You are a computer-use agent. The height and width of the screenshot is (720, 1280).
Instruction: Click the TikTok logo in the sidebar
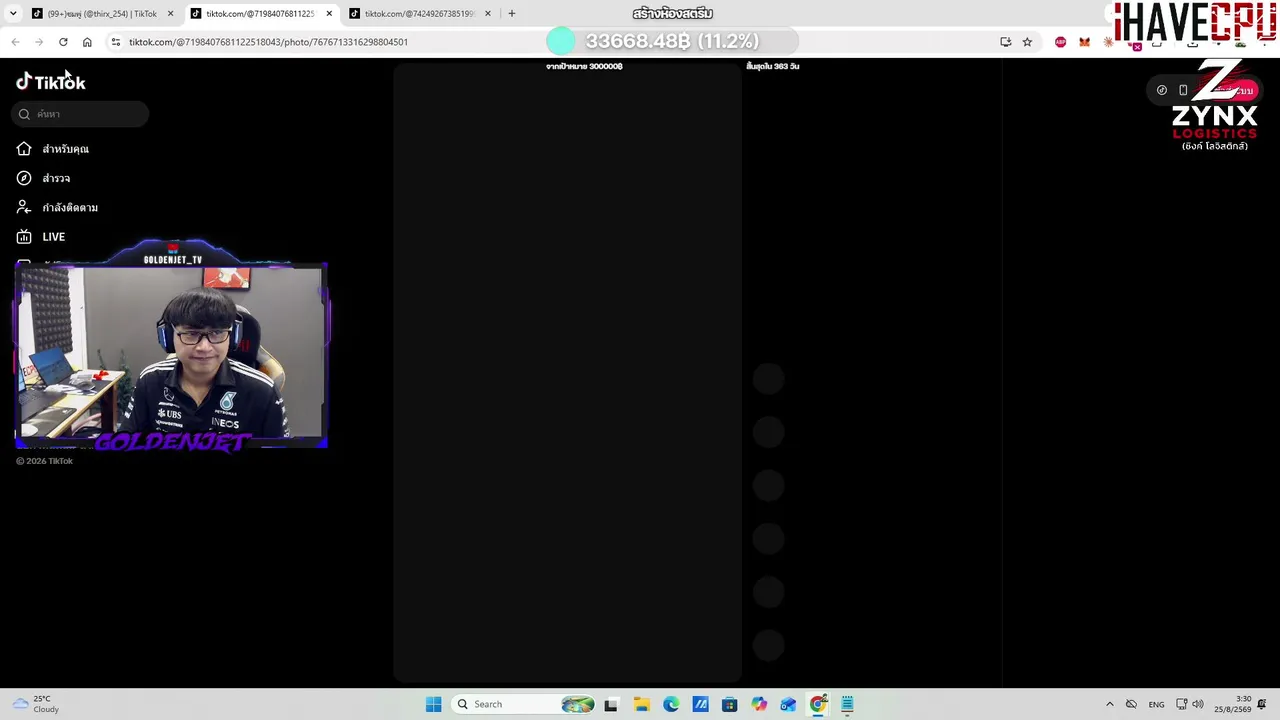(x=51, y=82)
